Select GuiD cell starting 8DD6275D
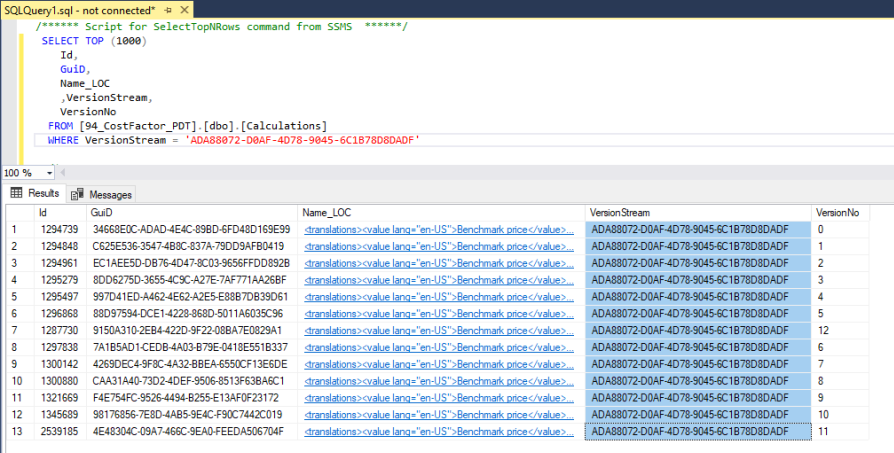This screenshot has width=894, height=453. pyautogui.click(x=192, y=280)
